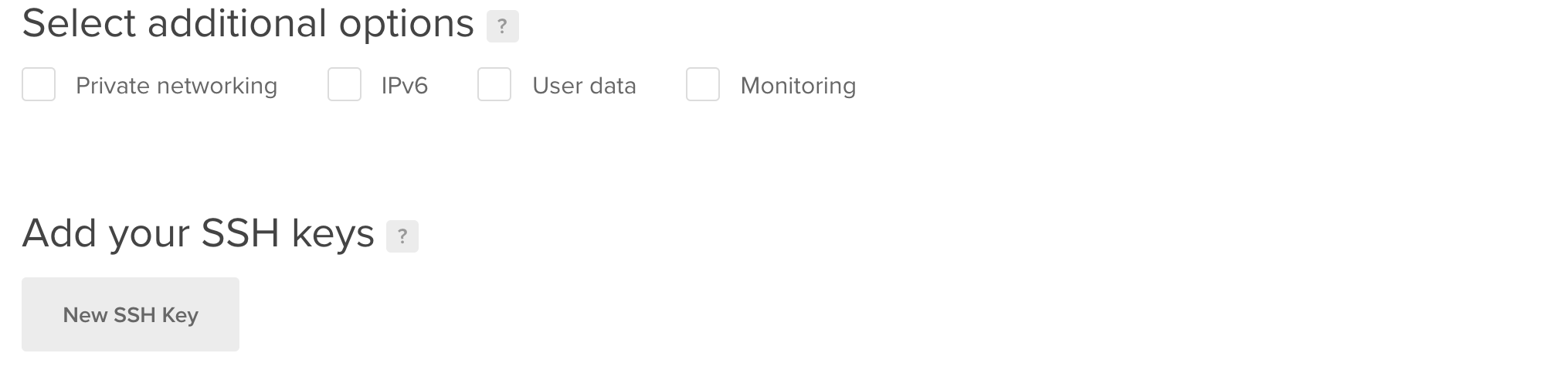The image size is (1568, 370).
Task: Click the Add your SSH keys heading
Action: coord(198,233)
